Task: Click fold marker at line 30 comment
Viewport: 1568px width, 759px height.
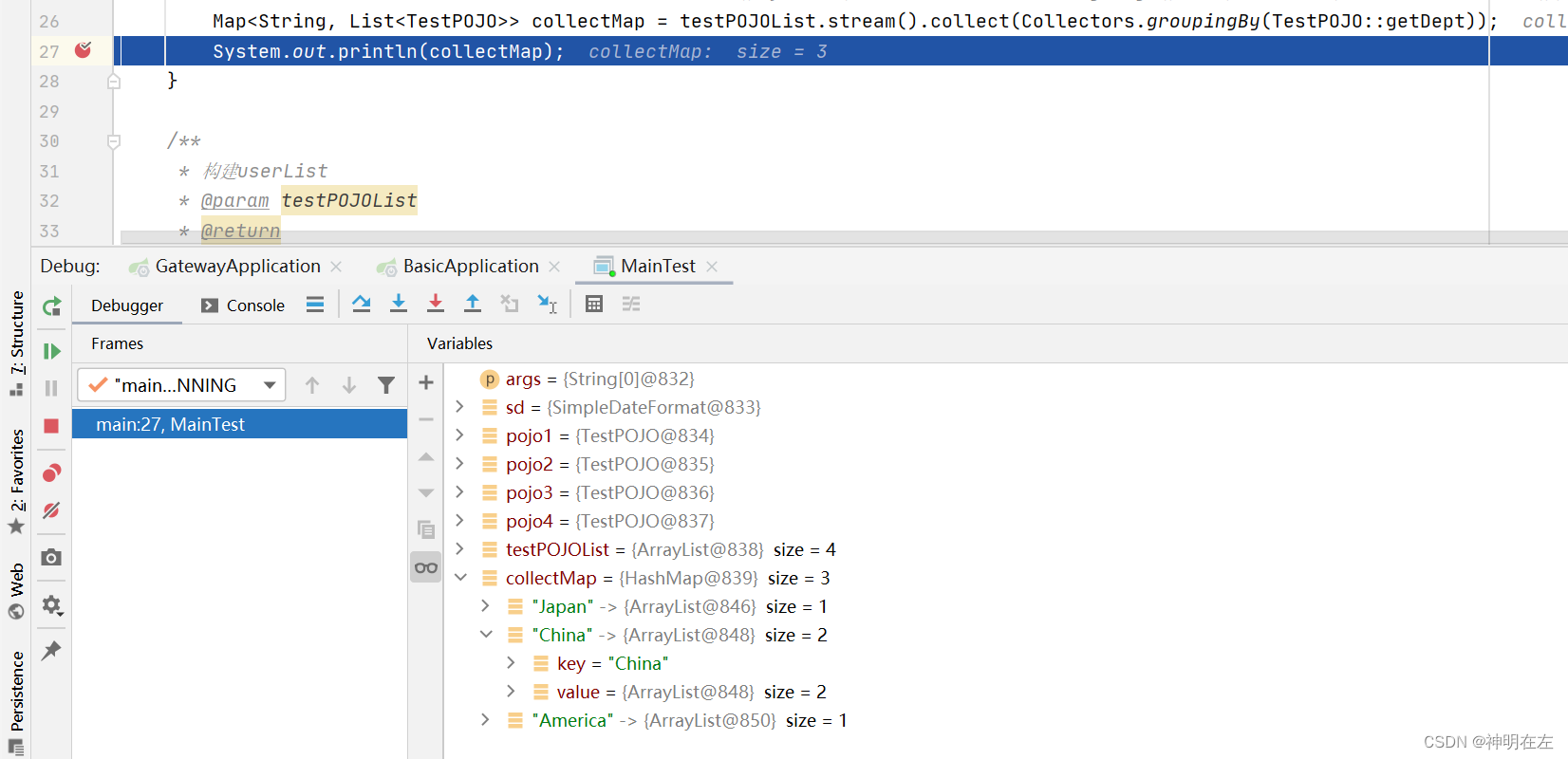Action: click(x=114, y=141)
